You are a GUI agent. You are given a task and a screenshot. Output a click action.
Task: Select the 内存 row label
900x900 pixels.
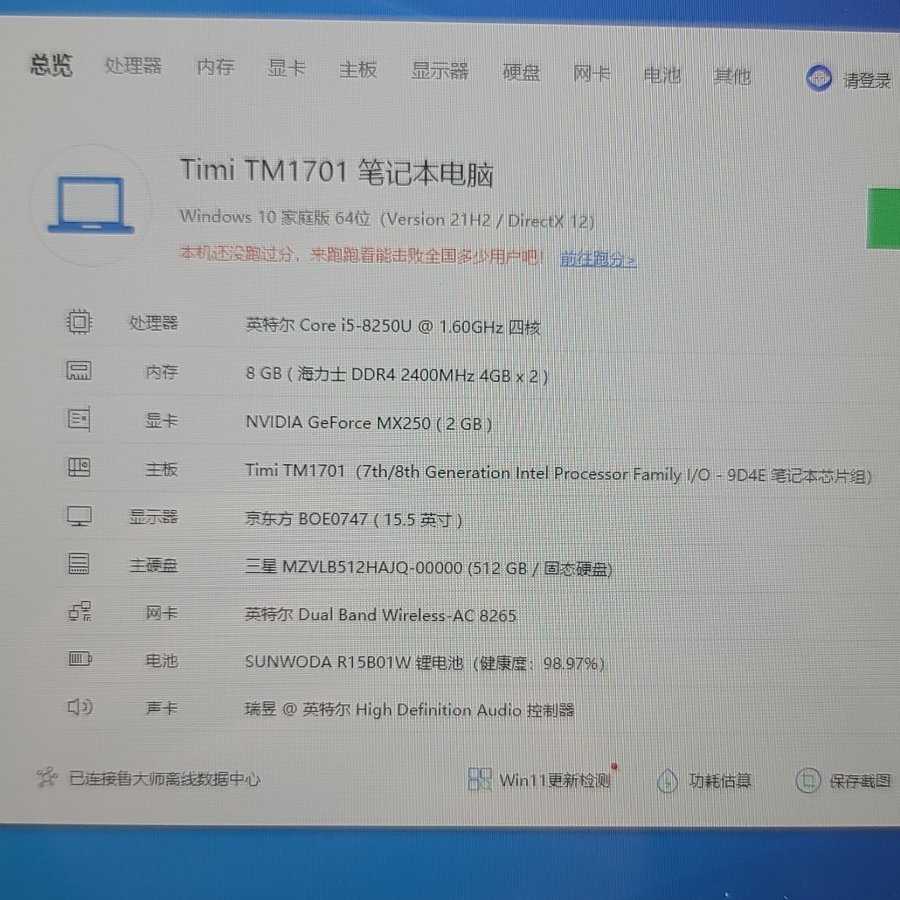click(x=161, y=372)
